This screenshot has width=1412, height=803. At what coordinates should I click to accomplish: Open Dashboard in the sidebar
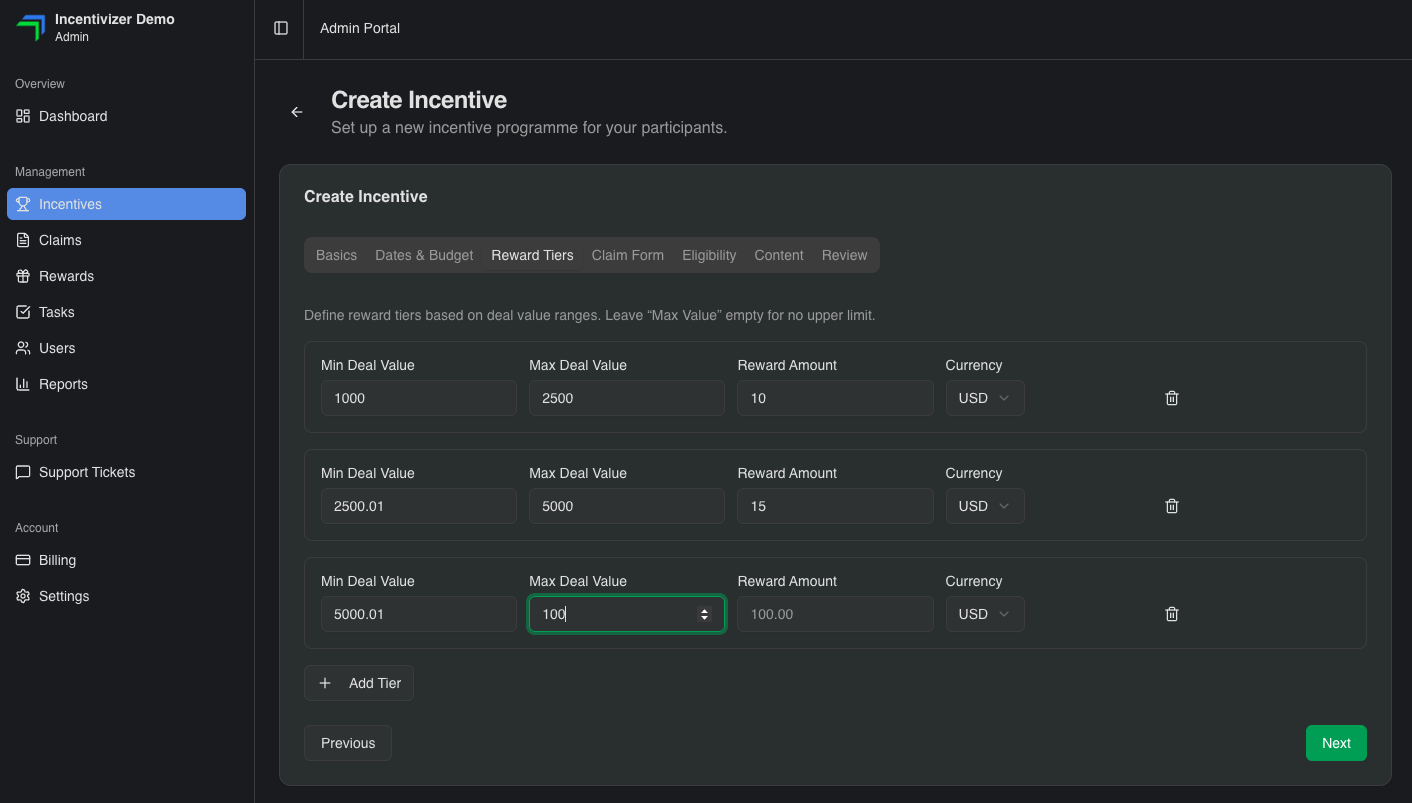(126, 116)
